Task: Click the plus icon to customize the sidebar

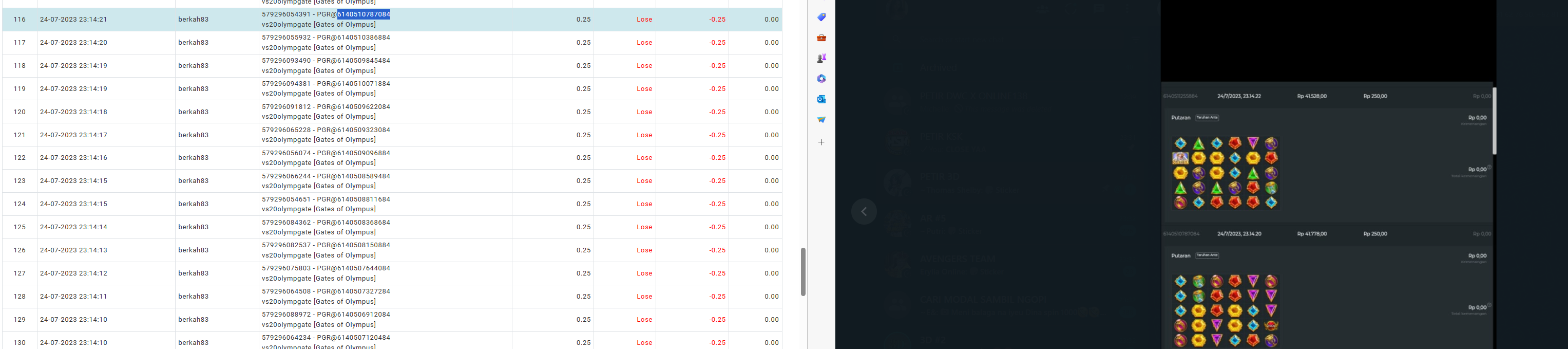Action: pyautogui.click(x=821, y=142)
